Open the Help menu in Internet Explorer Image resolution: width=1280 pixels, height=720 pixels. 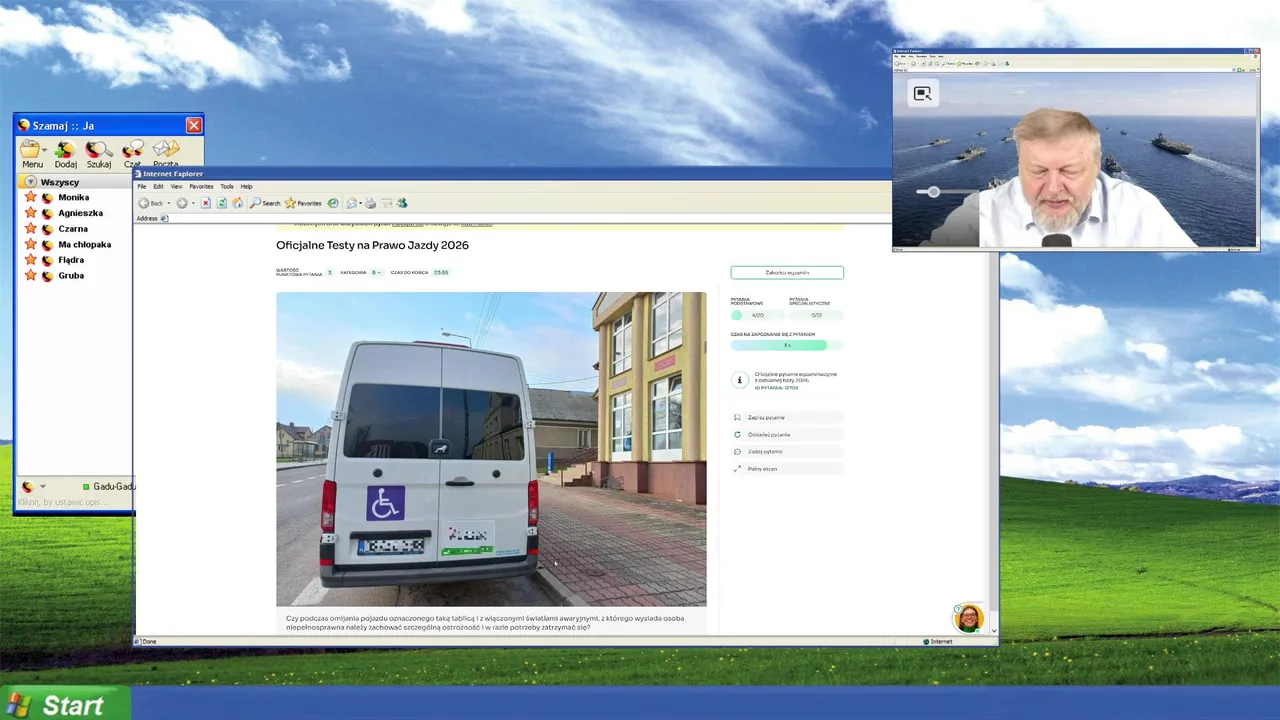pyautogui.click(x=246, y=186)
